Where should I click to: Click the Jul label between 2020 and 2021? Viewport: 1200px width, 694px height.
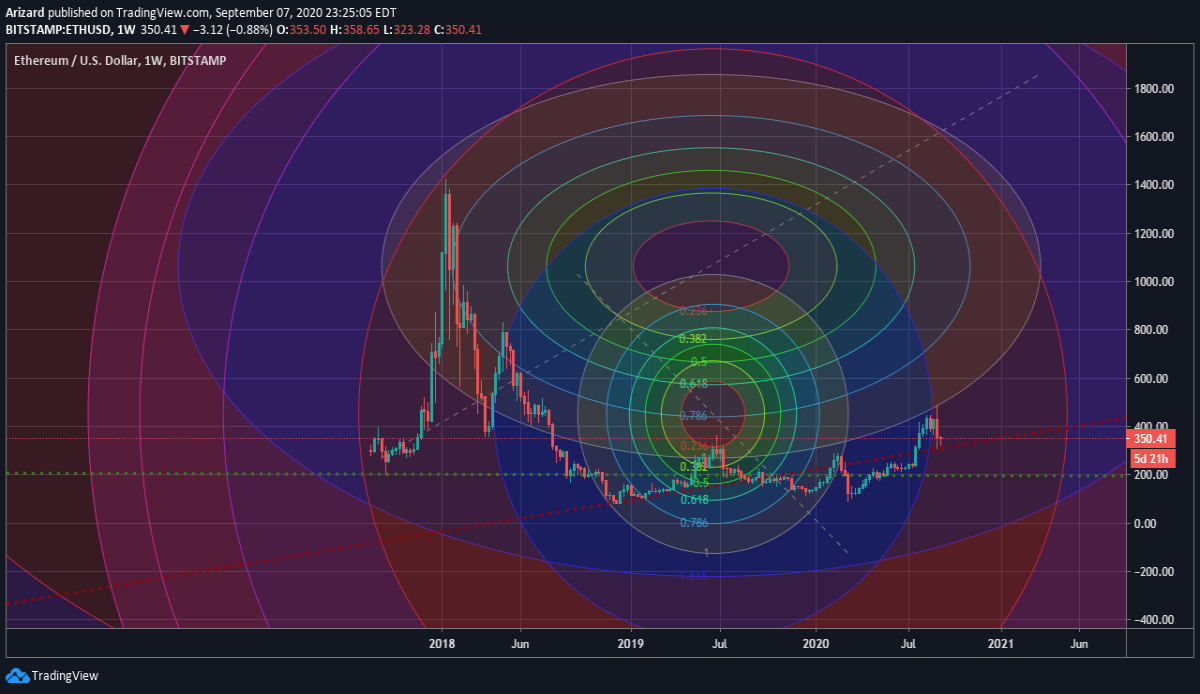908,644
